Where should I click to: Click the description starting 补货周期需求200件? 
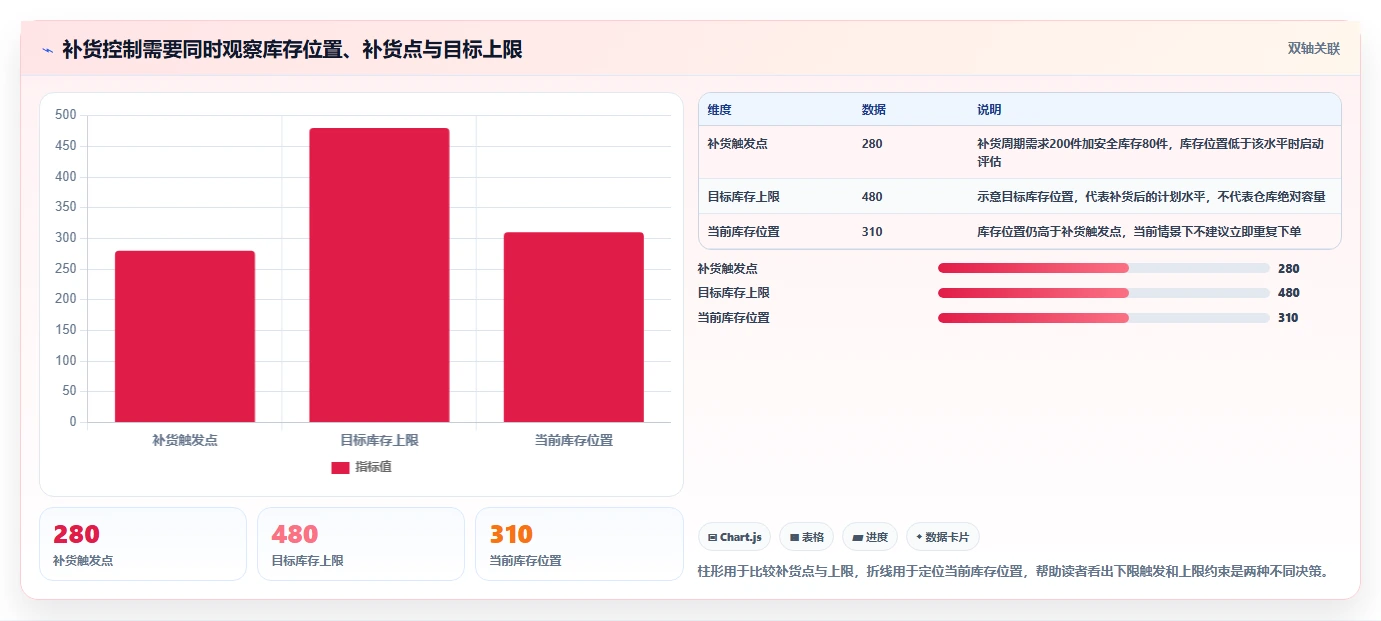click(1151, 153)
